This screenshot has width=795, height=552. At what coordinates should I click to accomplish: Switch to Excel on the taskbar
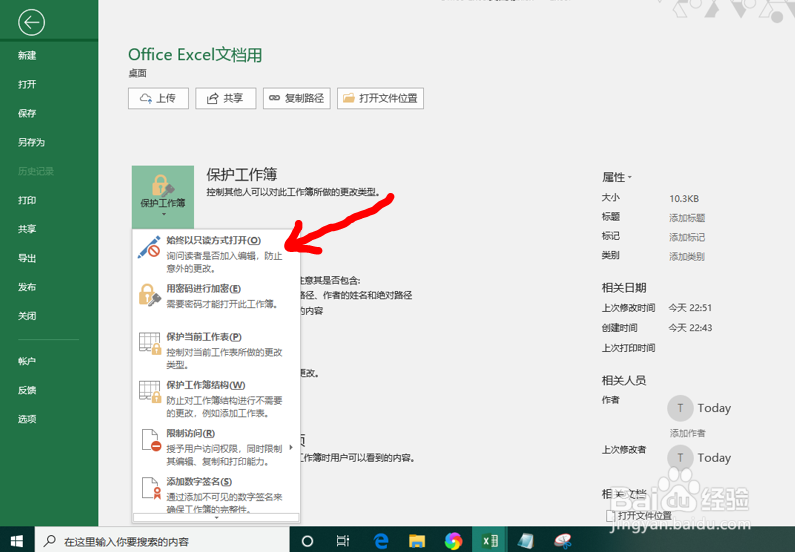click(490, 541)
